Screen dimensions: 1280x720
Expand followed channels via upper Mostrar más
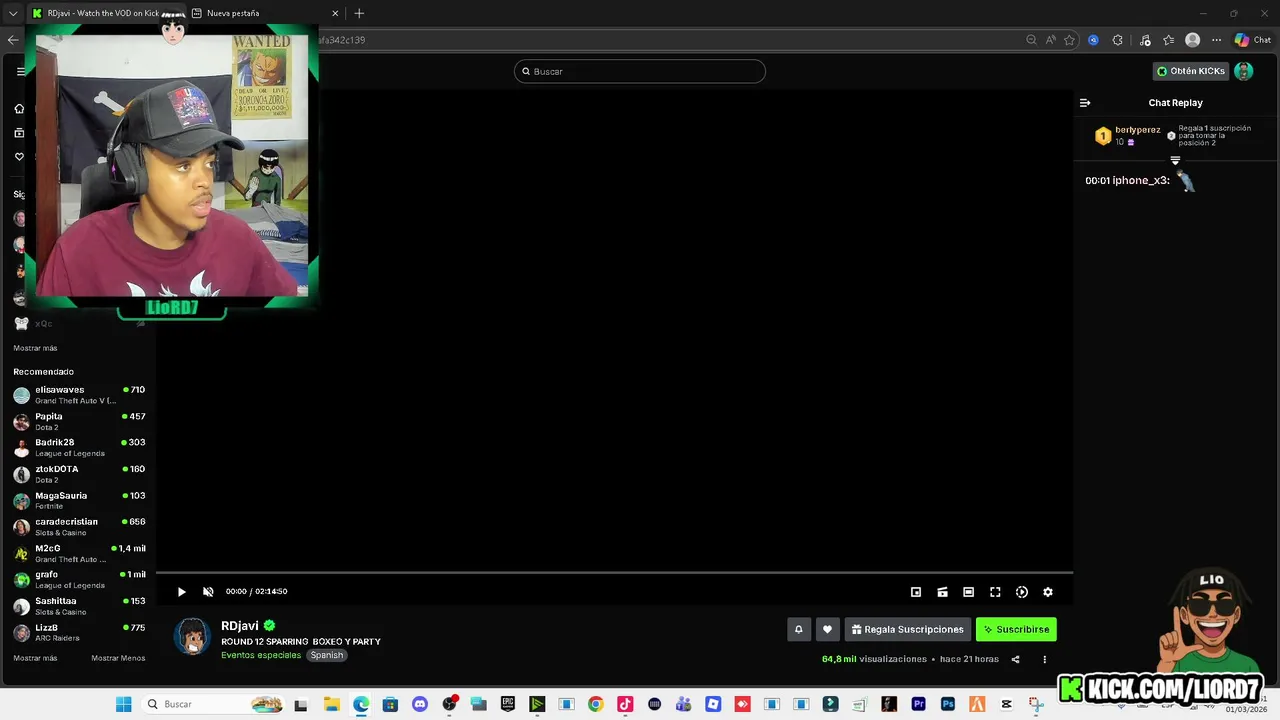click(35, 348)
